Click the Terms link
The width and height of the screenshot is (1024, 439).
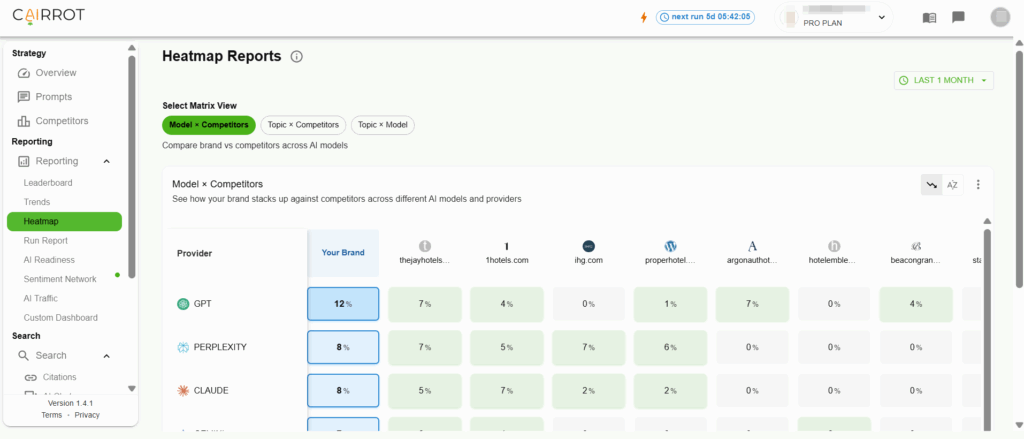pyautogui.click(x=52, y=415)
